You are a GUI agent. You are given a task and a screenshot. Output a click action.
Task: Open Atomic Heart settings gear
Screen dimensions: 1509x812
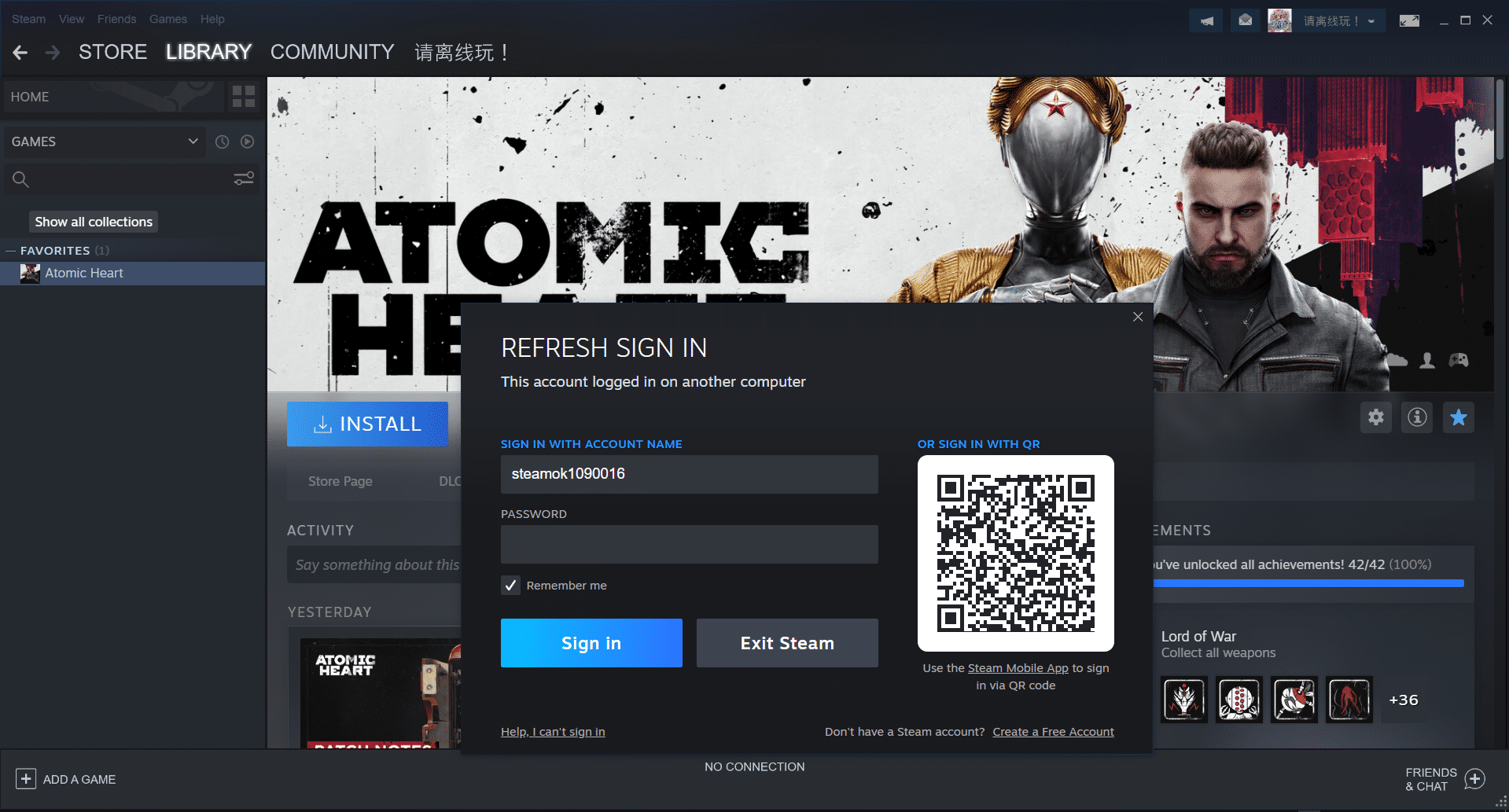point(1376,417)
